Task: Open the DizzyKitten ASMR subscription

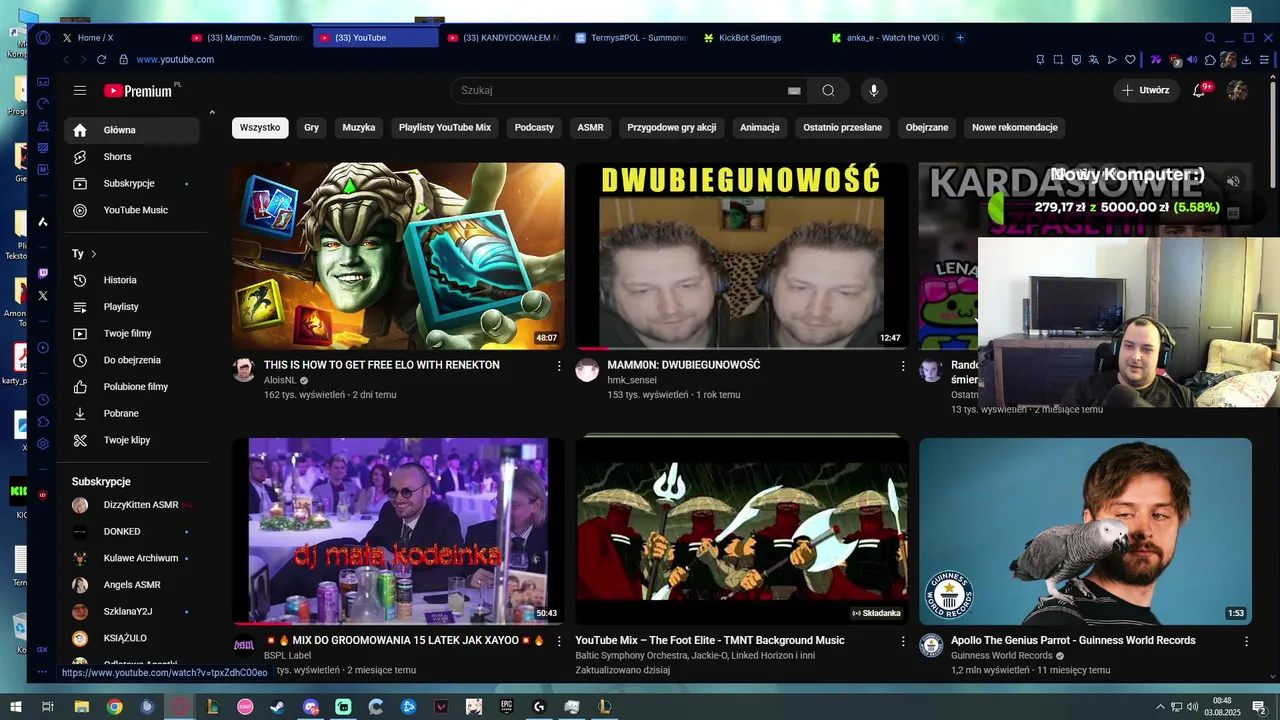Action: tap(132, 505)
